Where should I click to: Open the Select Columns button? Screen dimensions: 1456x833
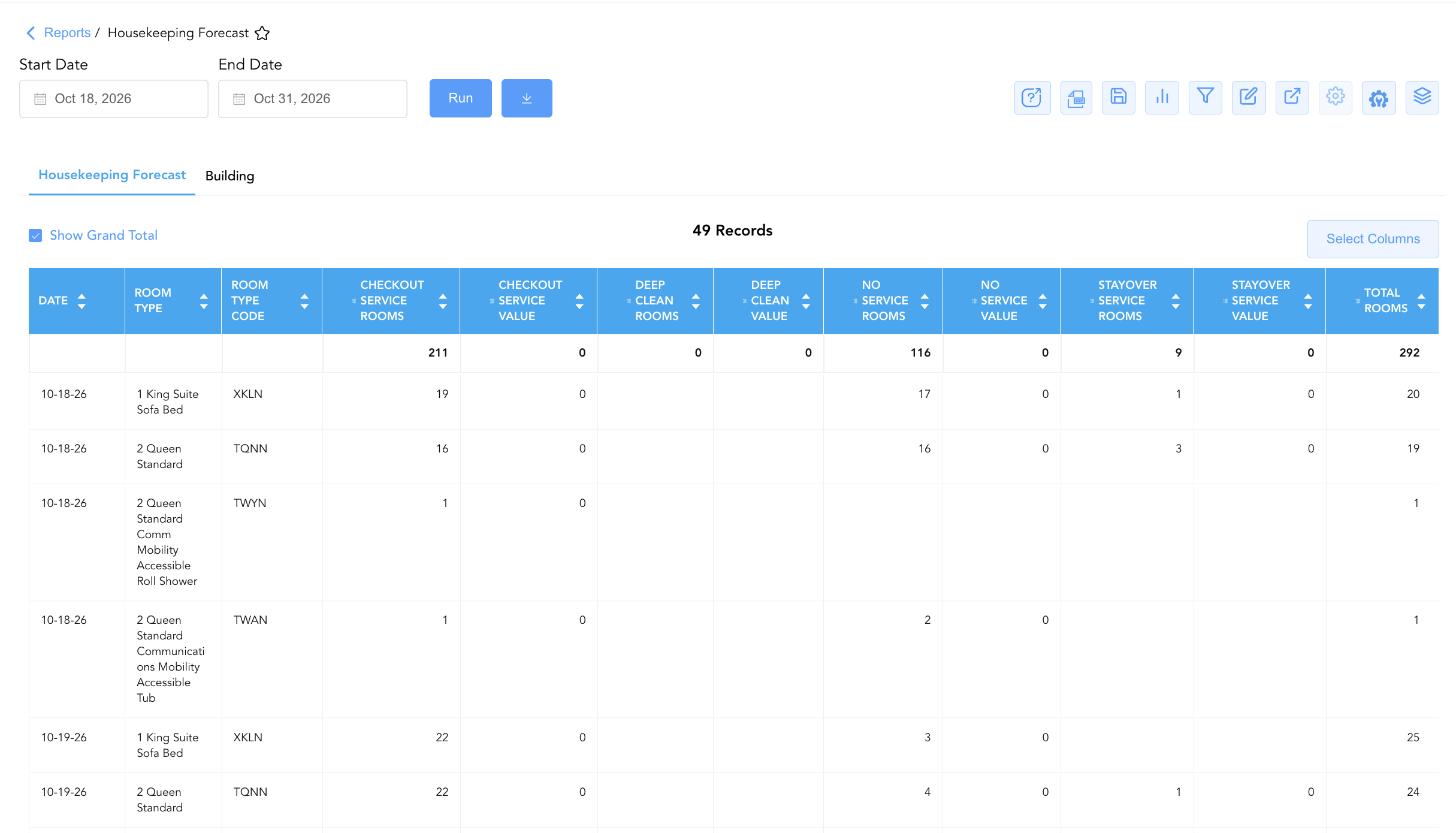point(1373,239)
